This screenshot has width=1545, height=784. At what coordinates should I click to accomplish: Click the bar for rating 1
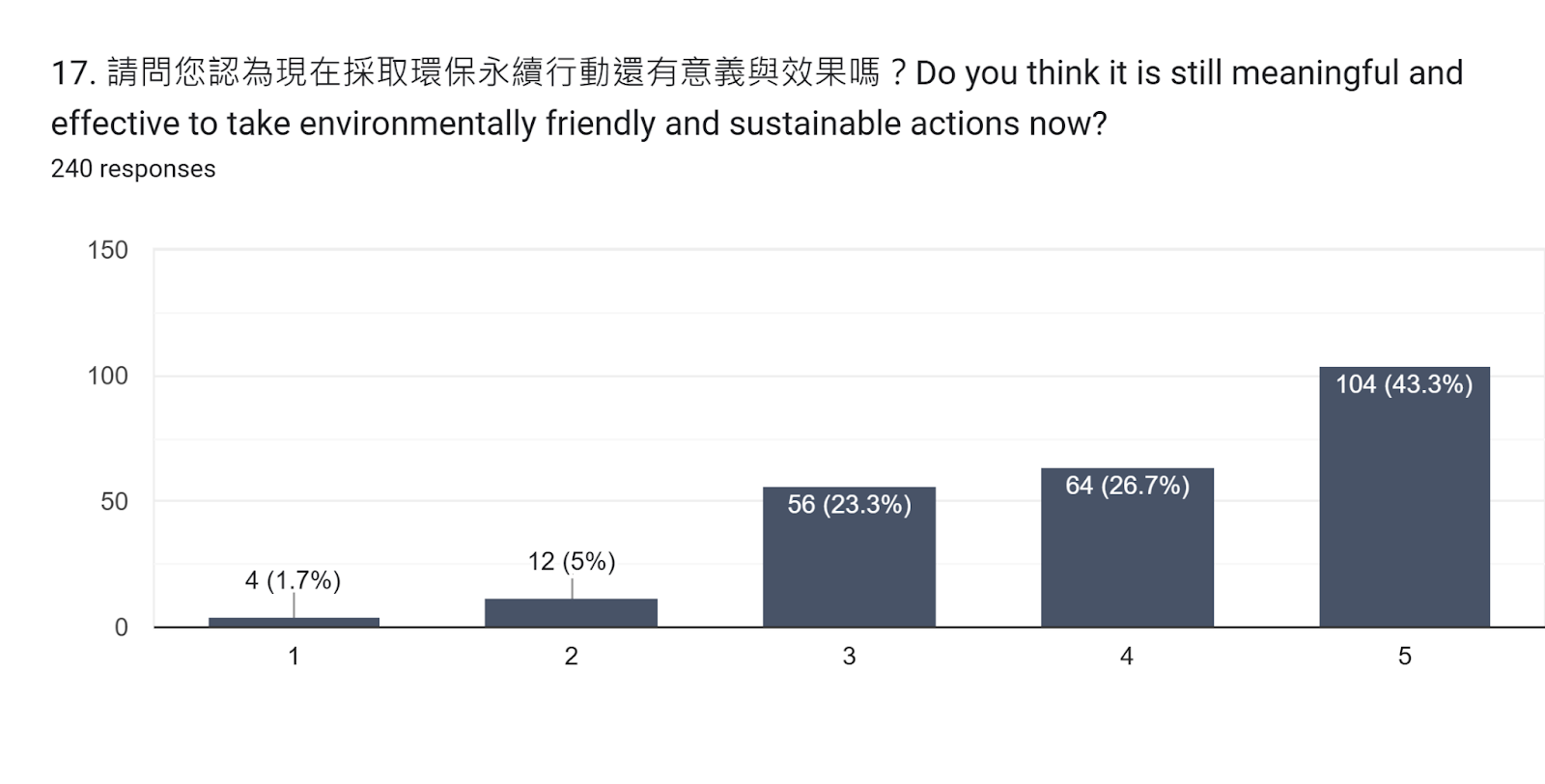(x=294, y=622)
